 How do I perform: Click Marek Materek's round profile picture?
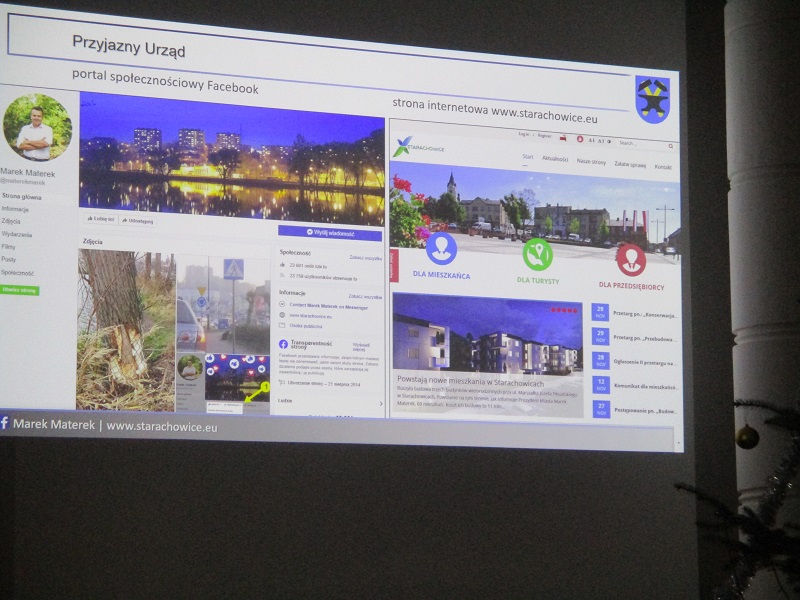[x=37, y=127]
